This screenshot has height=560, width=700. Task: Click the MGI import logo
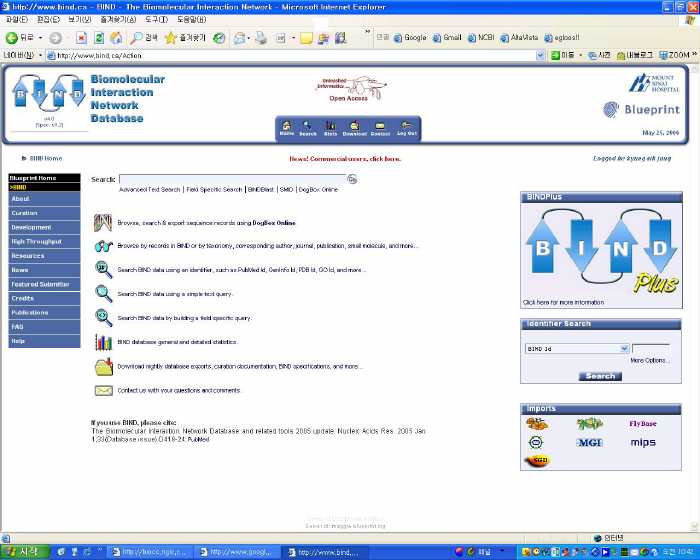click(590, 442)
